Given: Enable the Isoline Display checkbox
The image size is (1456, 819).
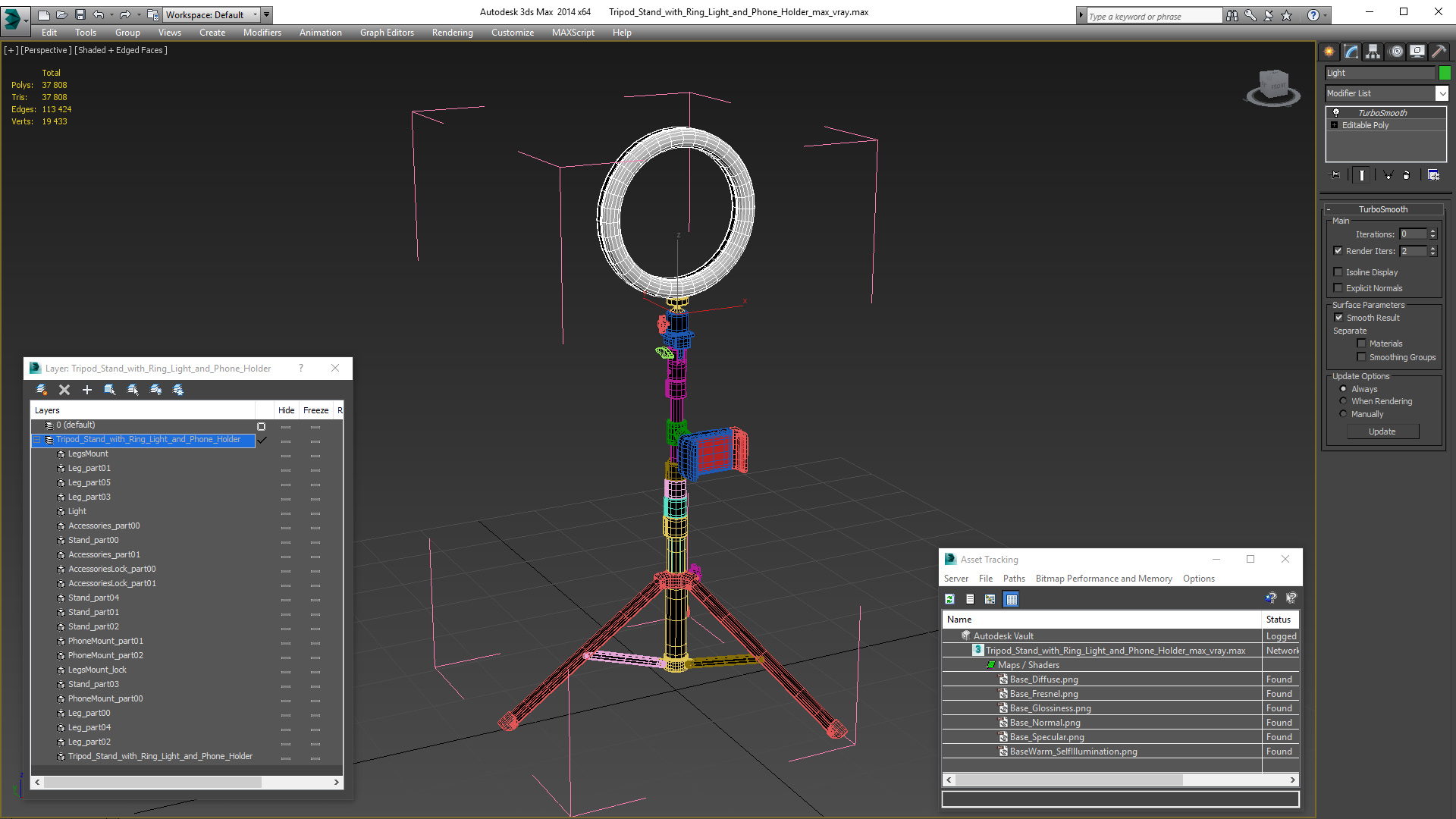Looking at the screenshot, I should 1338,272.
